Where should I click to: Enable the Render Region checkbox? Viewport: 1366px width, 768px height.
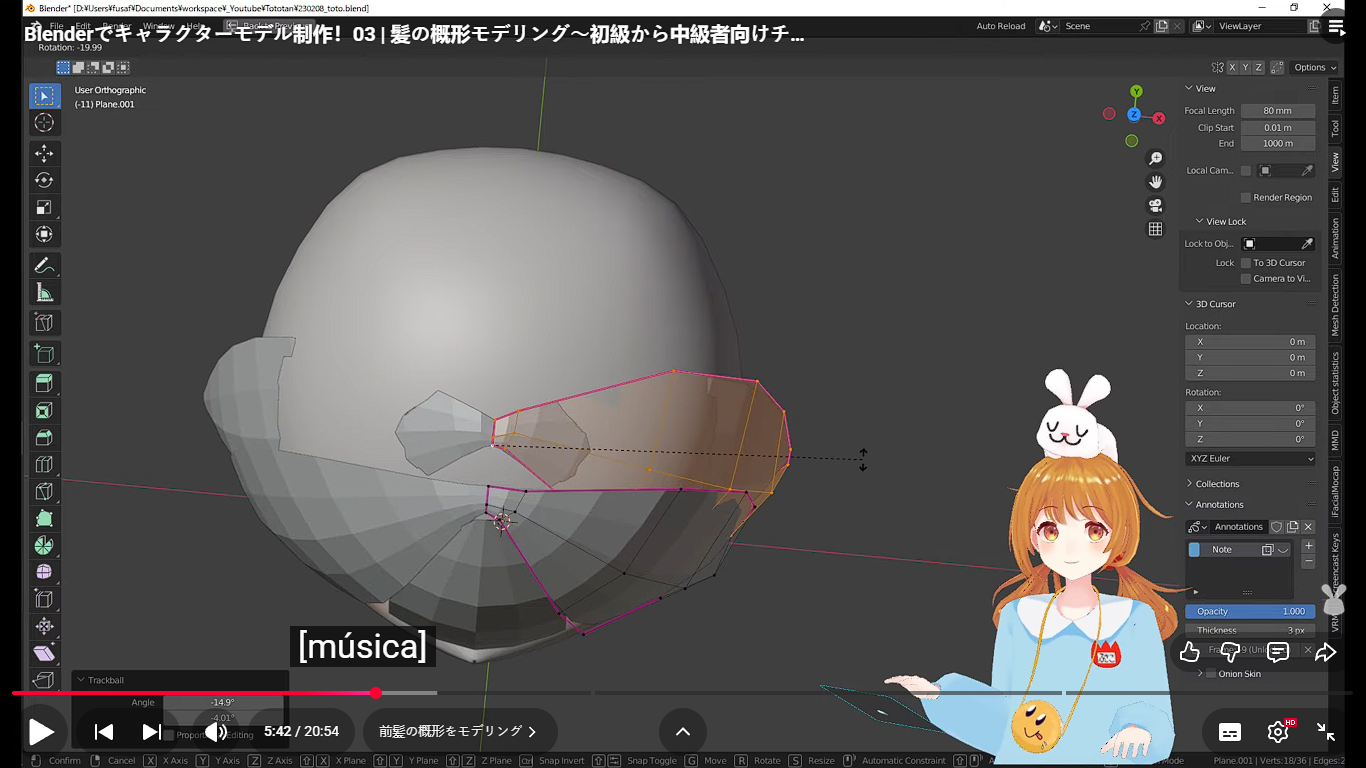coord(1245,197)
